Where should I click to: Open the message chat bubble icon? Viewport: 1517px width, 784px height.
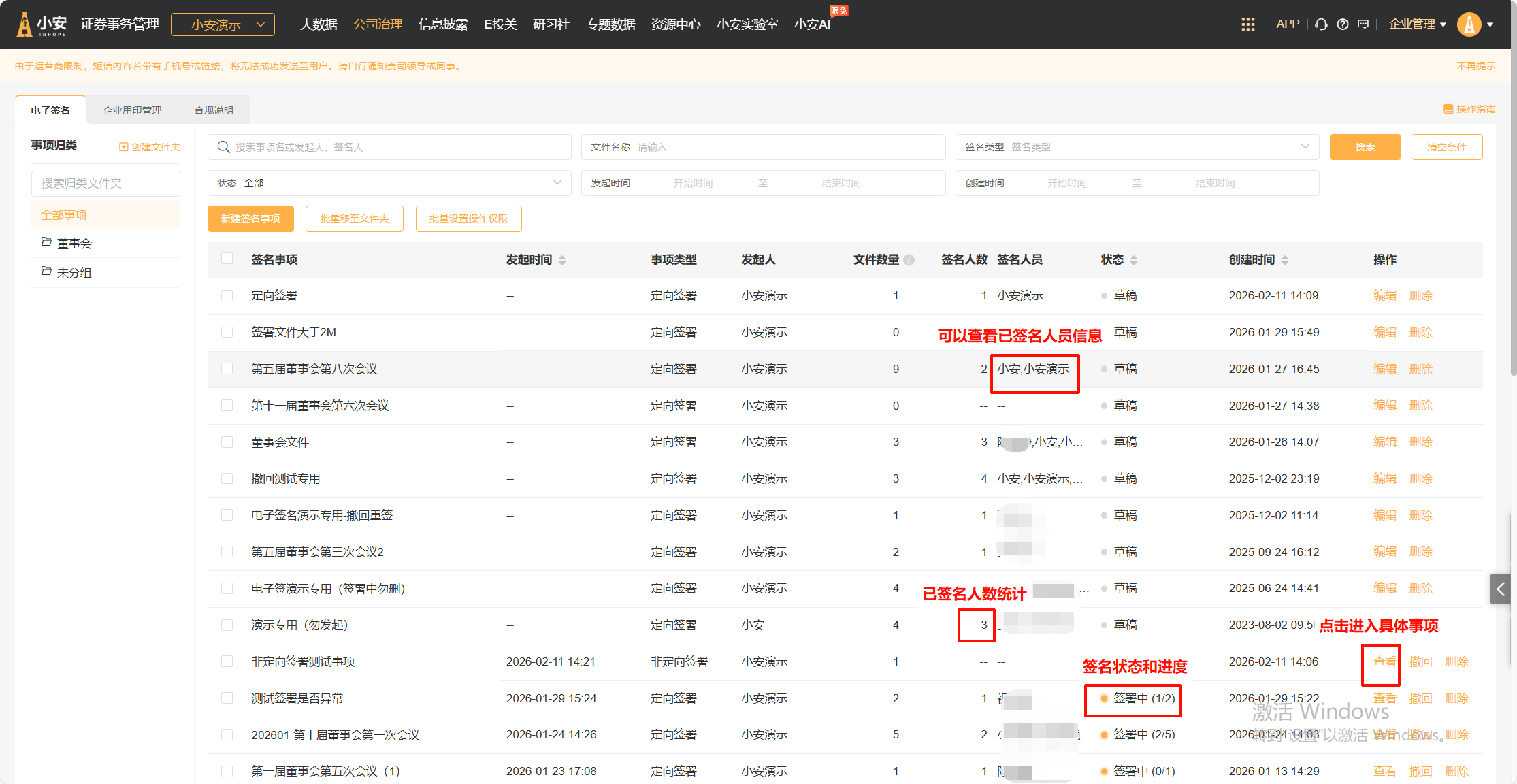[x=1363, y=24]
